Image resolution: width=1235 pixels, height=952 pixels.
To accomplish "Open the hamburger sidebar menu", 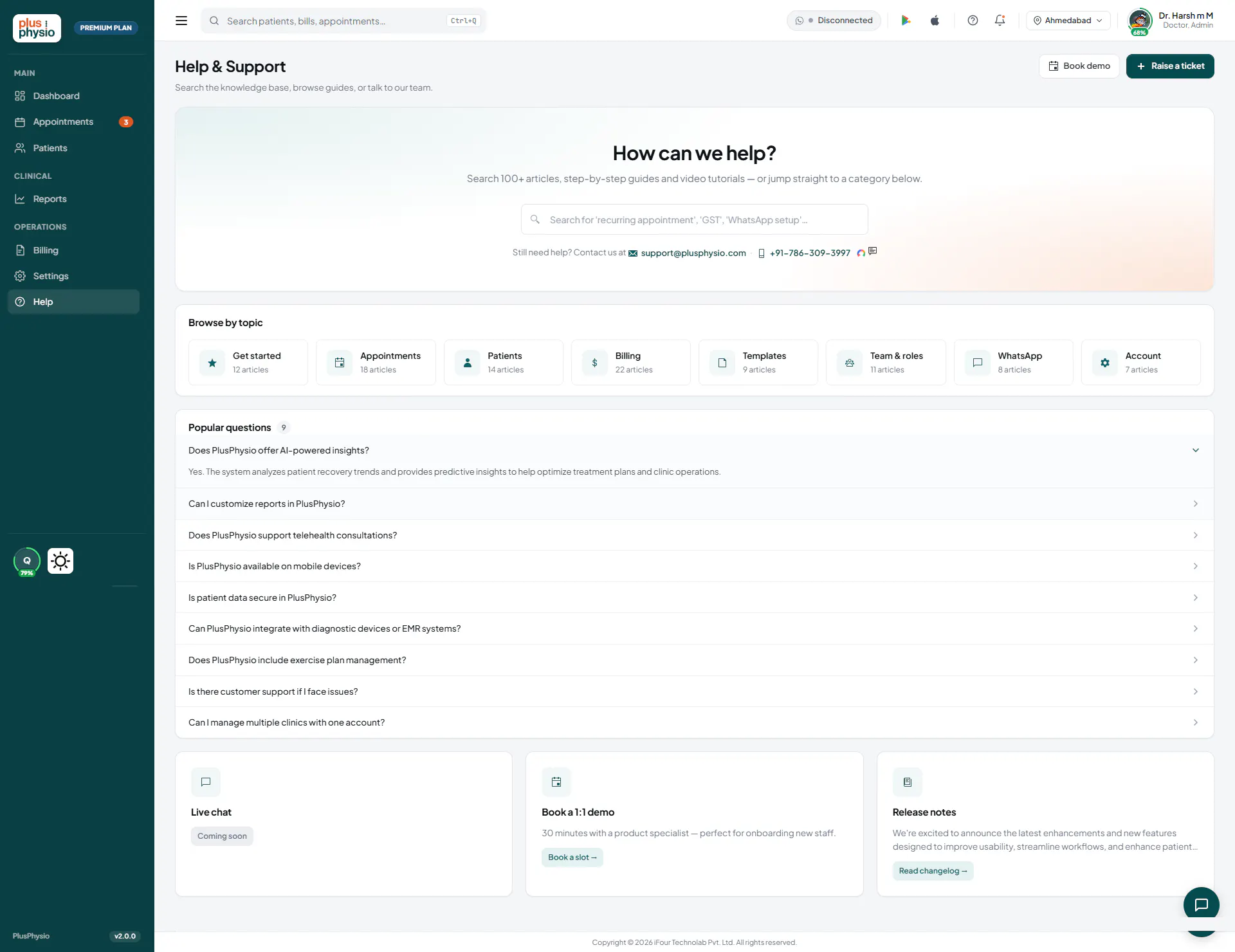I will coord(181,21).
